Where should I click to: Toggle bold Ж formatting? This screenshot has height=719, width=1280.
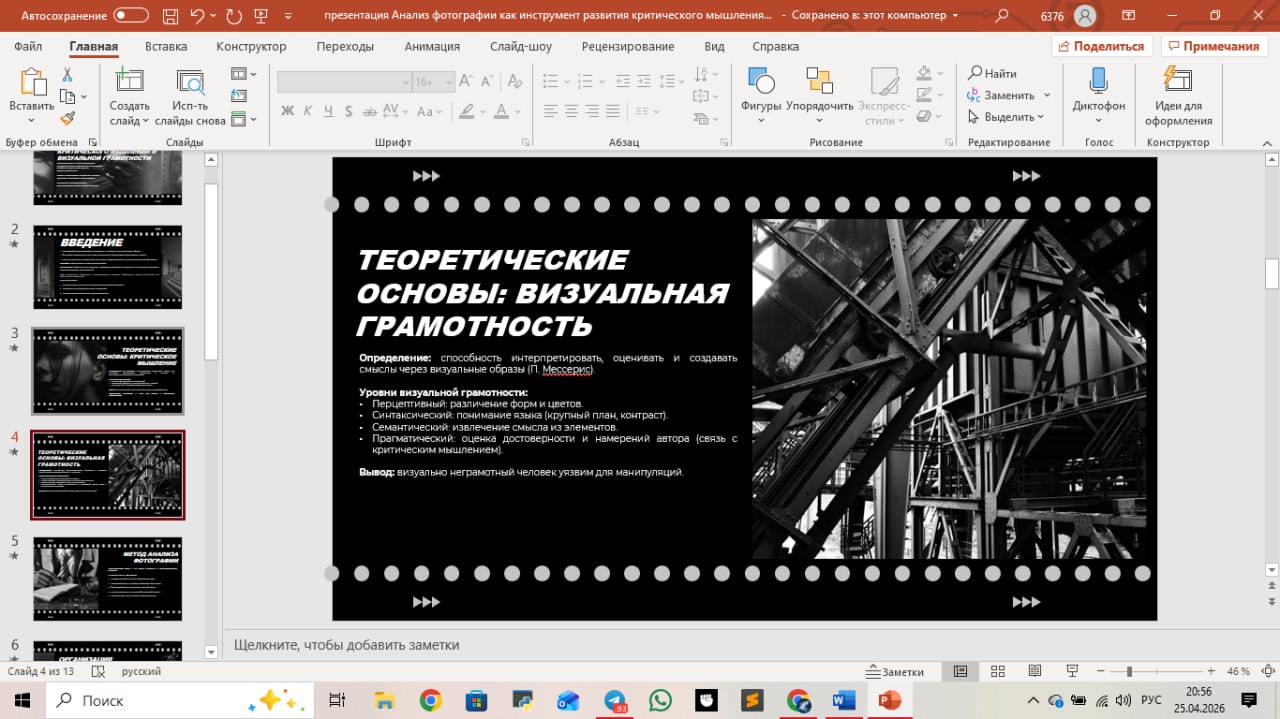[x=288, y=111]
